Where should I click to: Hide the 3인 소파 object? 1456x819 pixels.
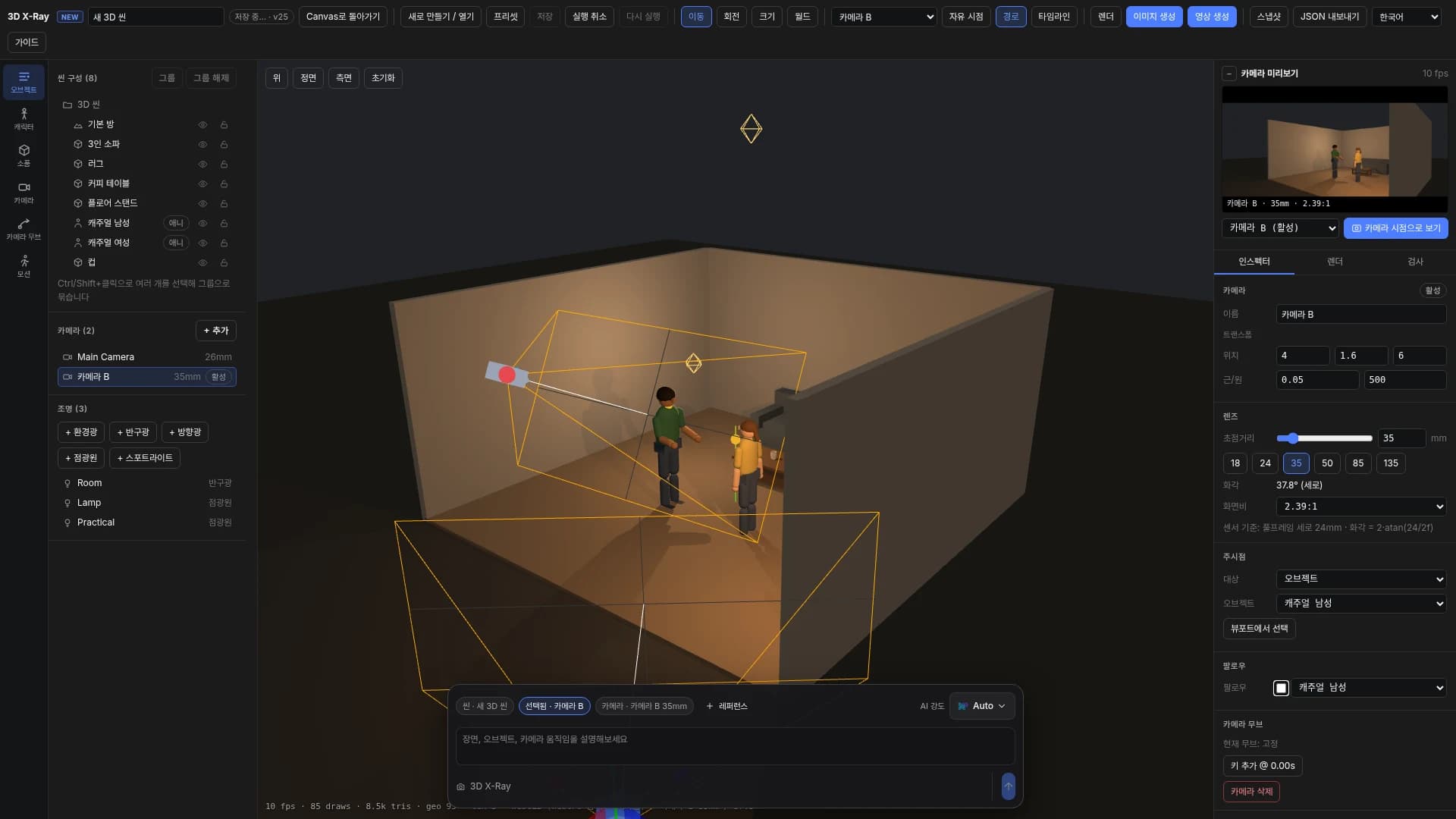(202, 144)
